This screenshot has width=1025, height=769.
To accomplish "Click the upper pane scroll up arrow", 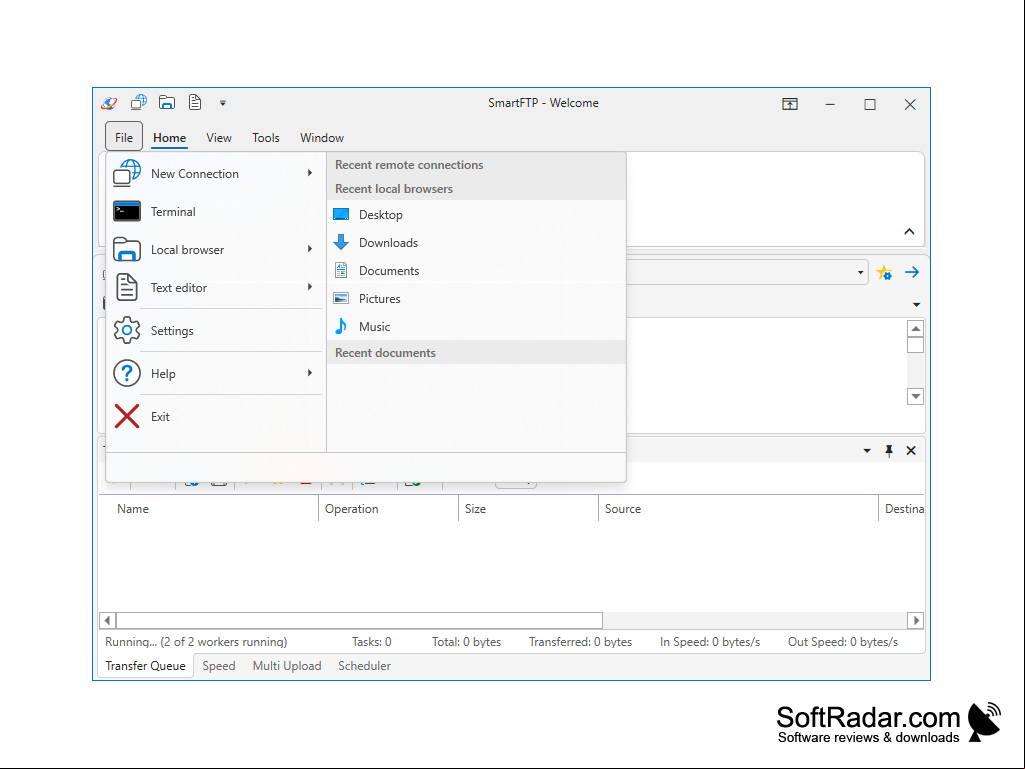I will point(915,329).
